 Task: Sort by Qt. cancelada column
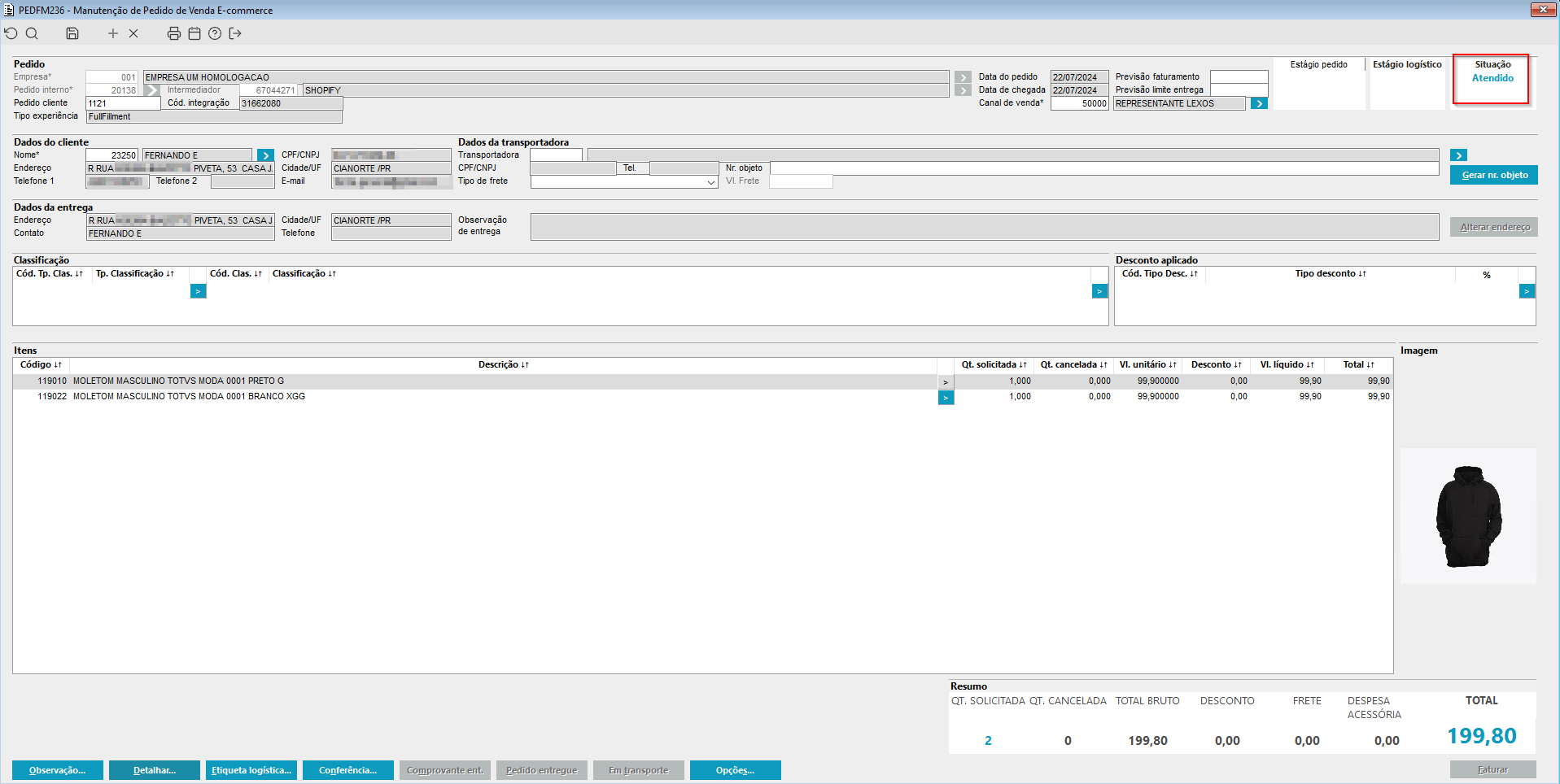(x=1073, y=365)
